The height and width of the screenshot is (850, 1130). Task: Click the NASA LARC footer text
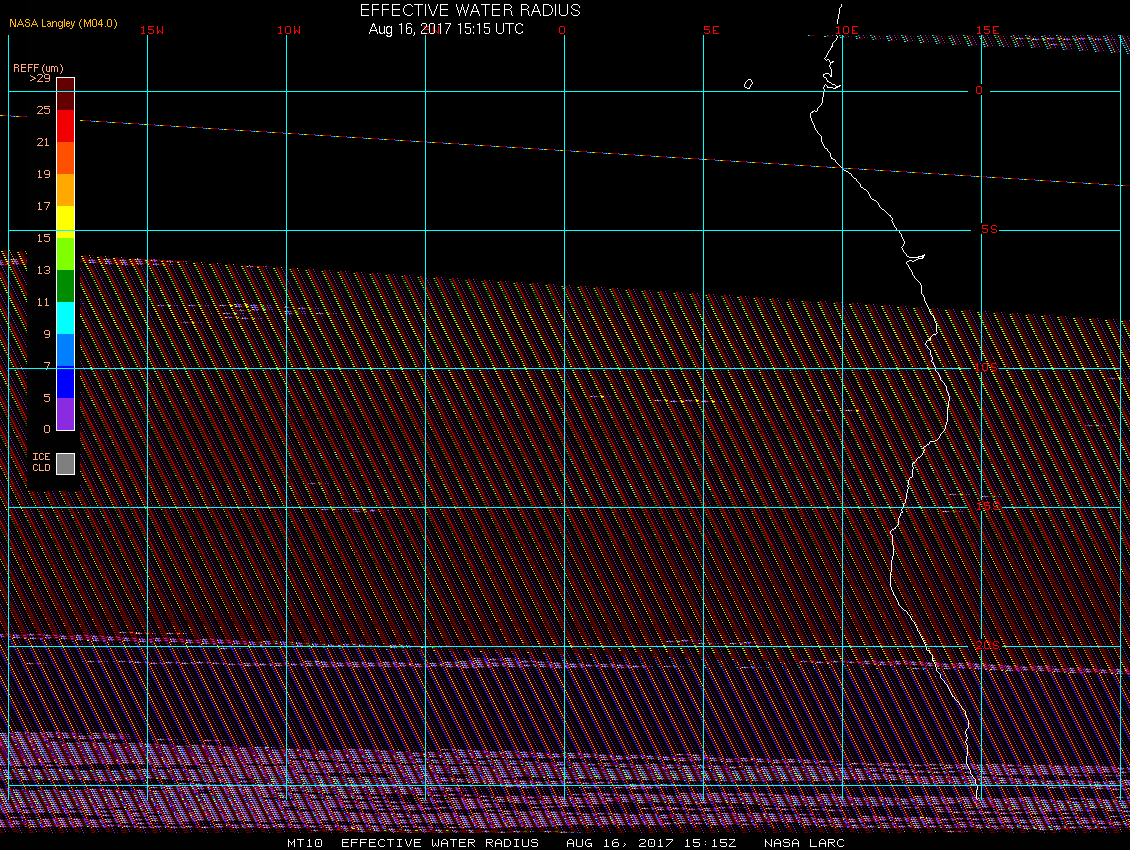pos(804,843)
